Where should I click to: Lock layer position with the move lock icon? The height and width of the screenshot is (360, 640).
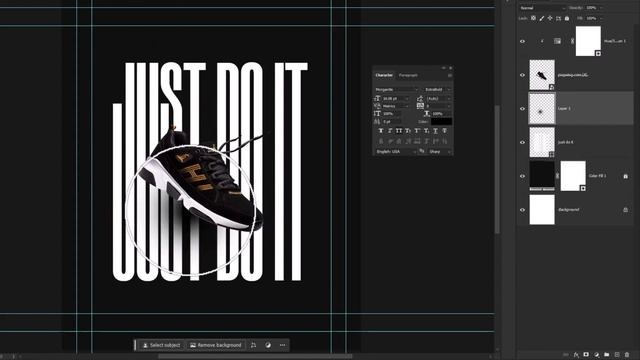click(550, 18)
